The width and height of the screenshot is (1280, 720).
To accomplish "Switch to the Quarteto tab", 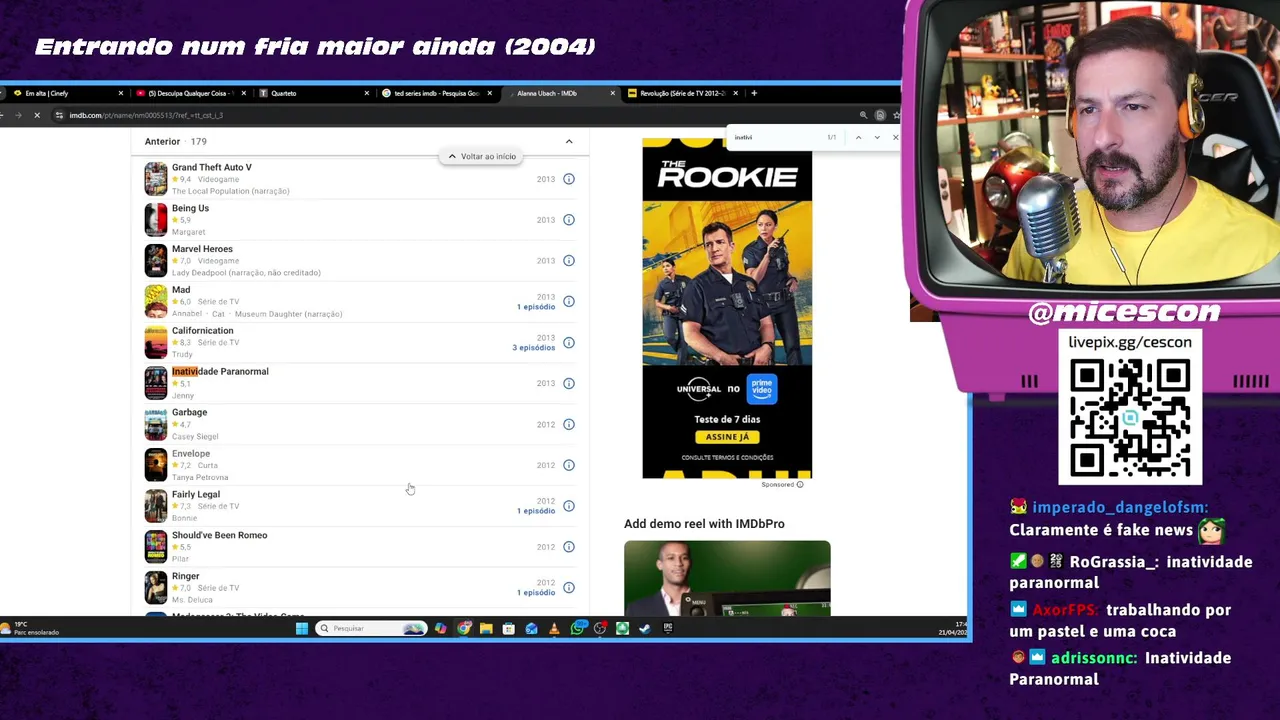I will [313, 93].
